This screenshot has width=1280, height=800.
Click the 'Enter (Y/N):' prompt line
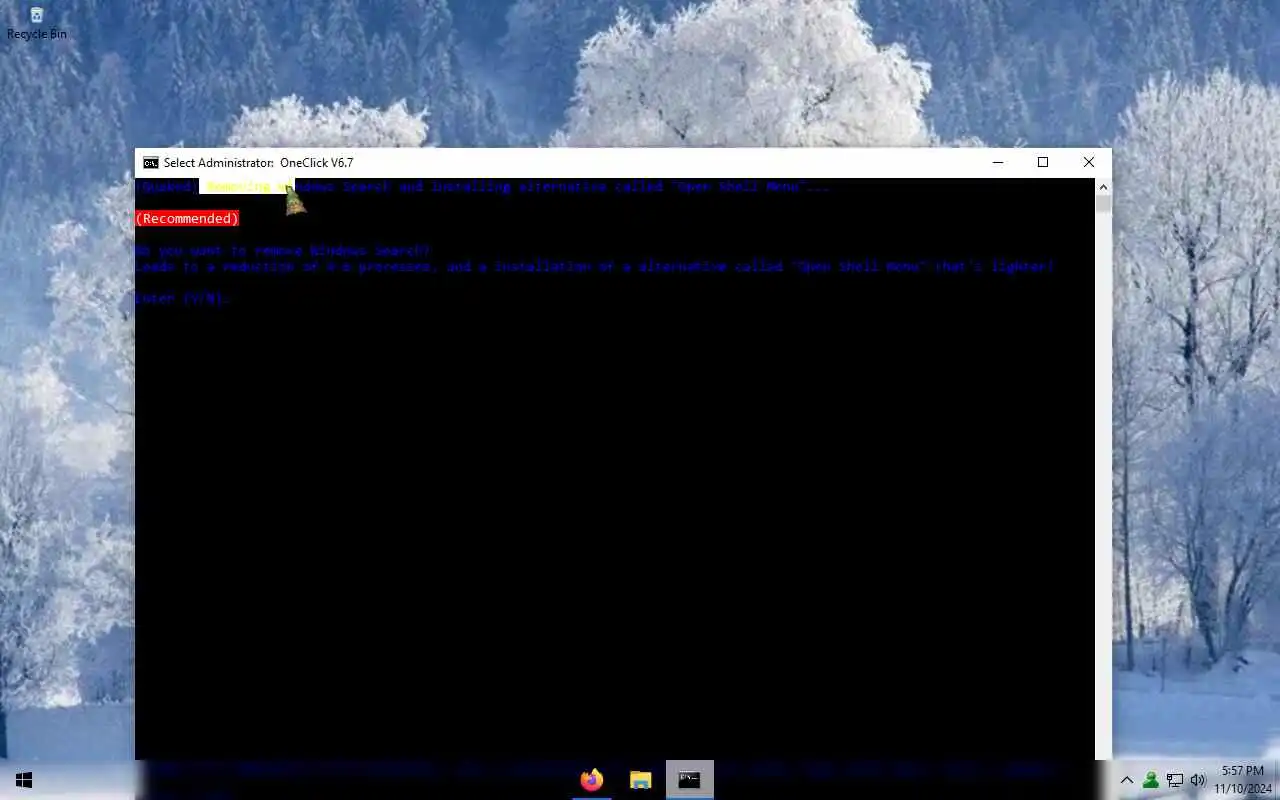[x=183, y=298]
